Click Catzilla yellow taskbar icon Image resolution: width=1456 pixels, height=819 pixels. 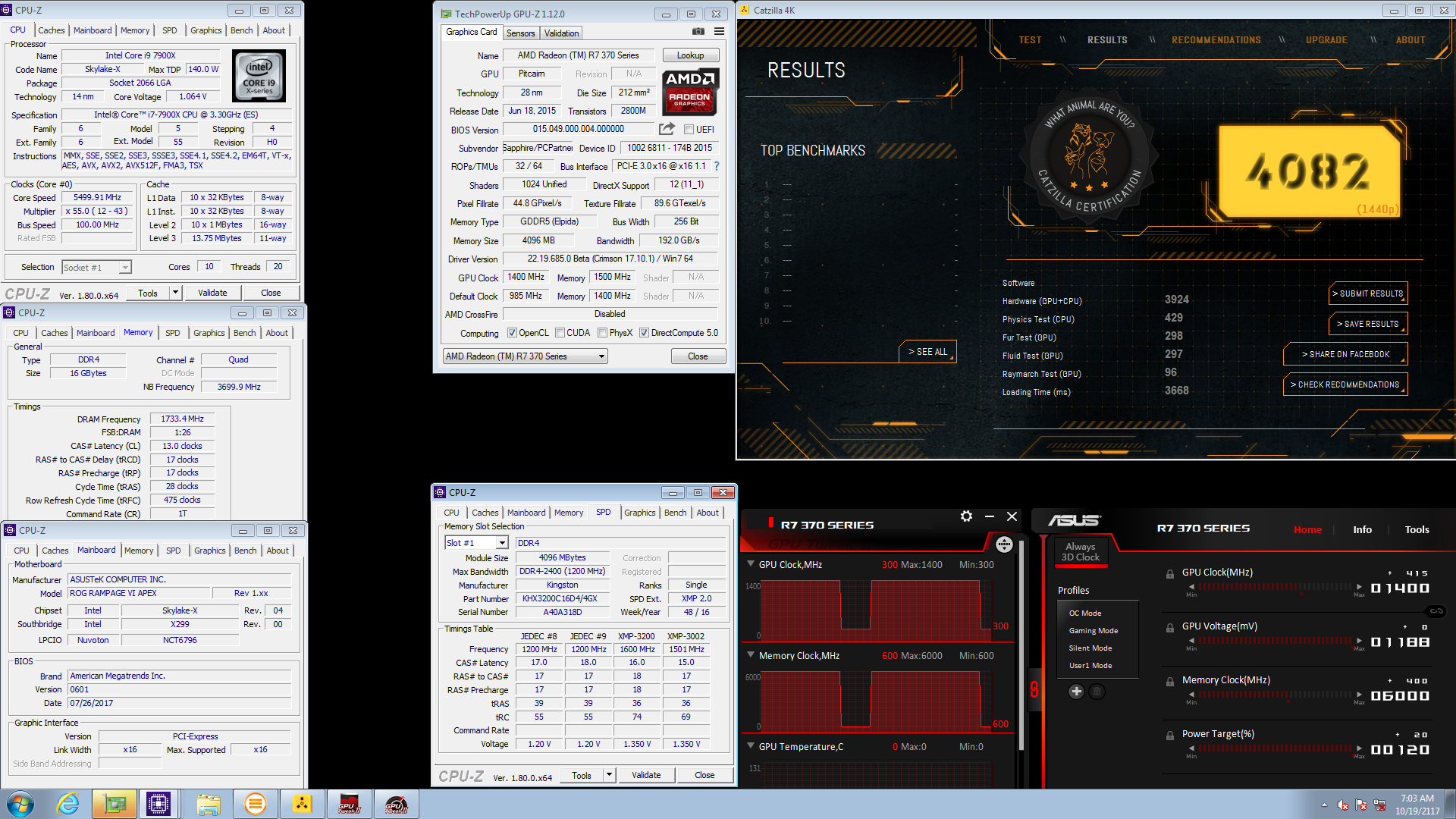(302, 804)
